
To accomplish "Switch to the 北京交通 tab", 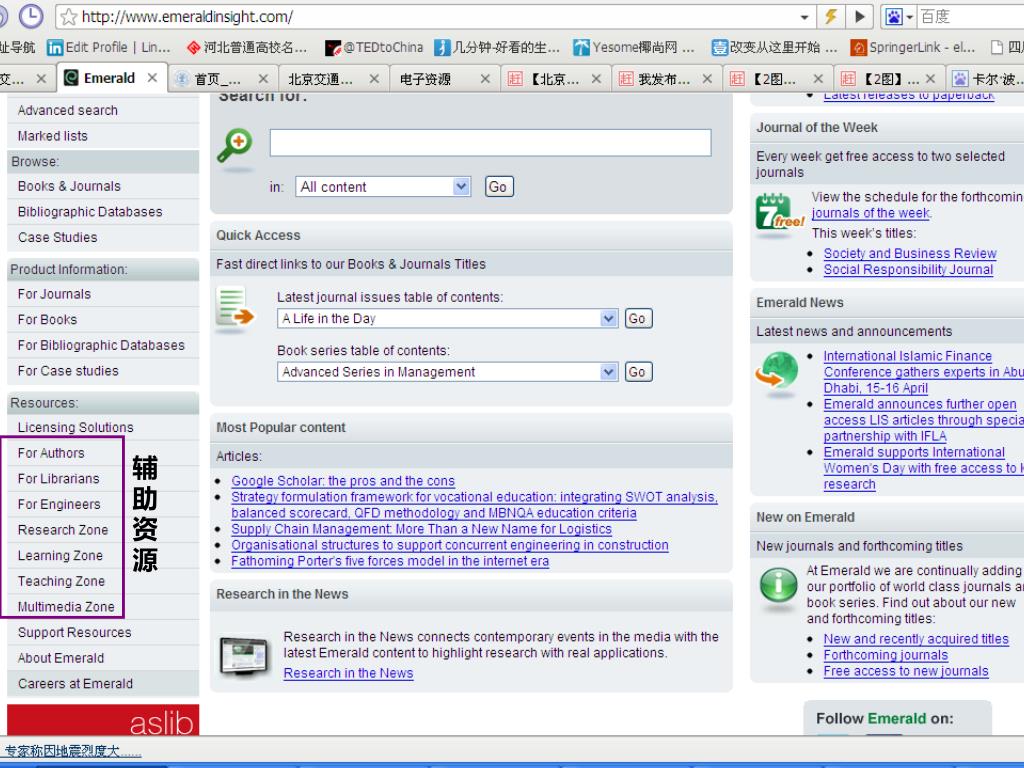I will tap(320, 79).
